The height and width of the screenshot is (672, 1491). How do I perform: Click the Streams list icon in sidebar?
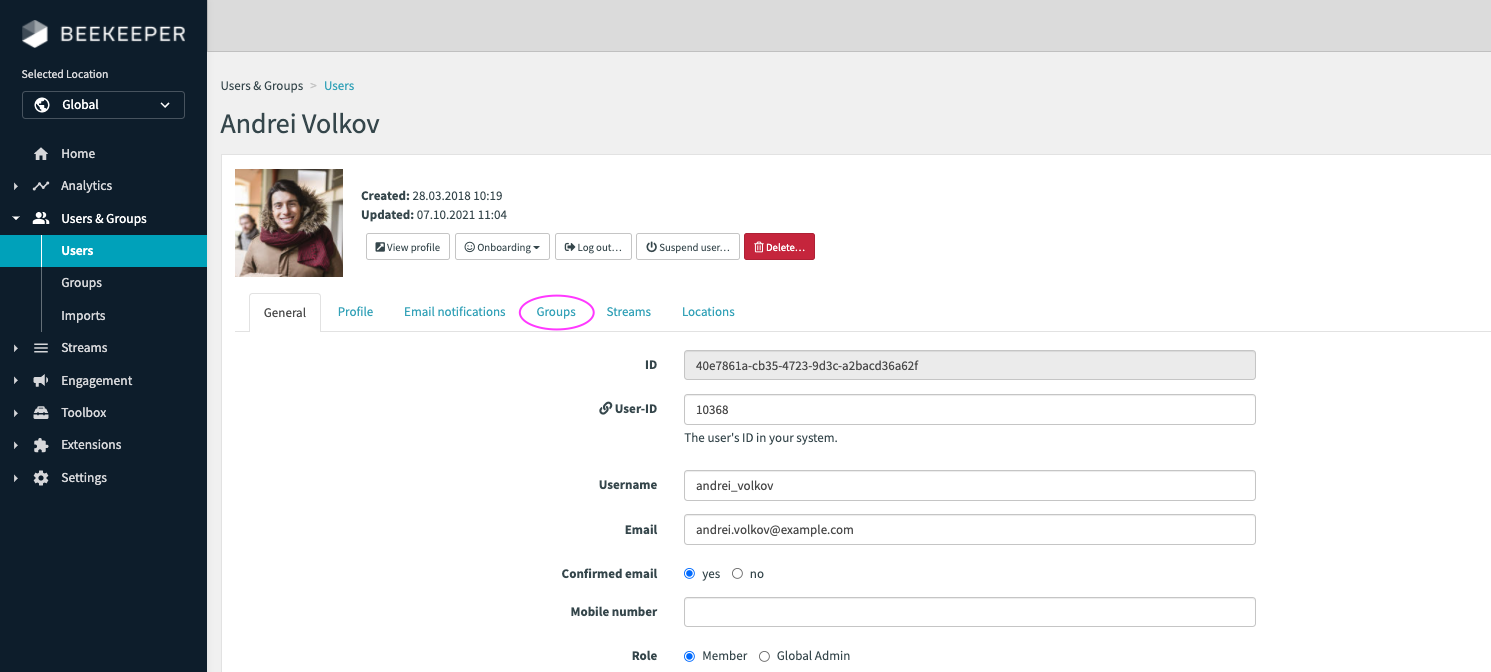tap(41, 348)
